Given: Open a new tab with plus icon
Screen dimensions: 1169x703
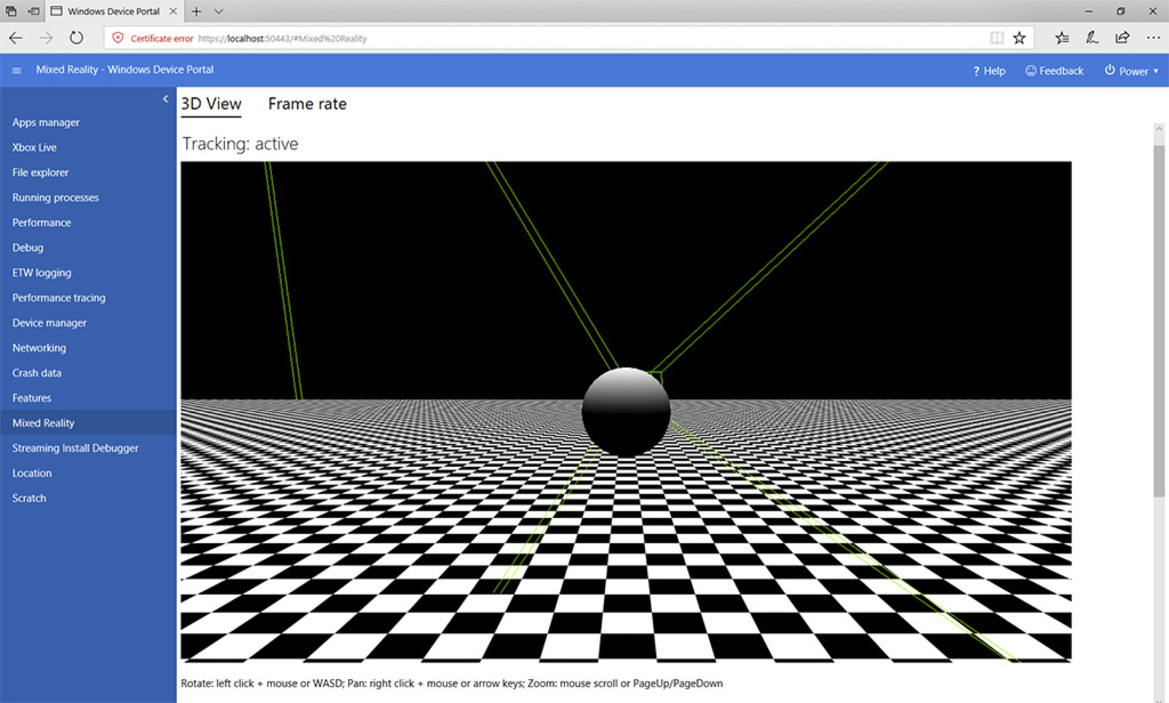Looking at the screenshot, I should coord(196,11).
